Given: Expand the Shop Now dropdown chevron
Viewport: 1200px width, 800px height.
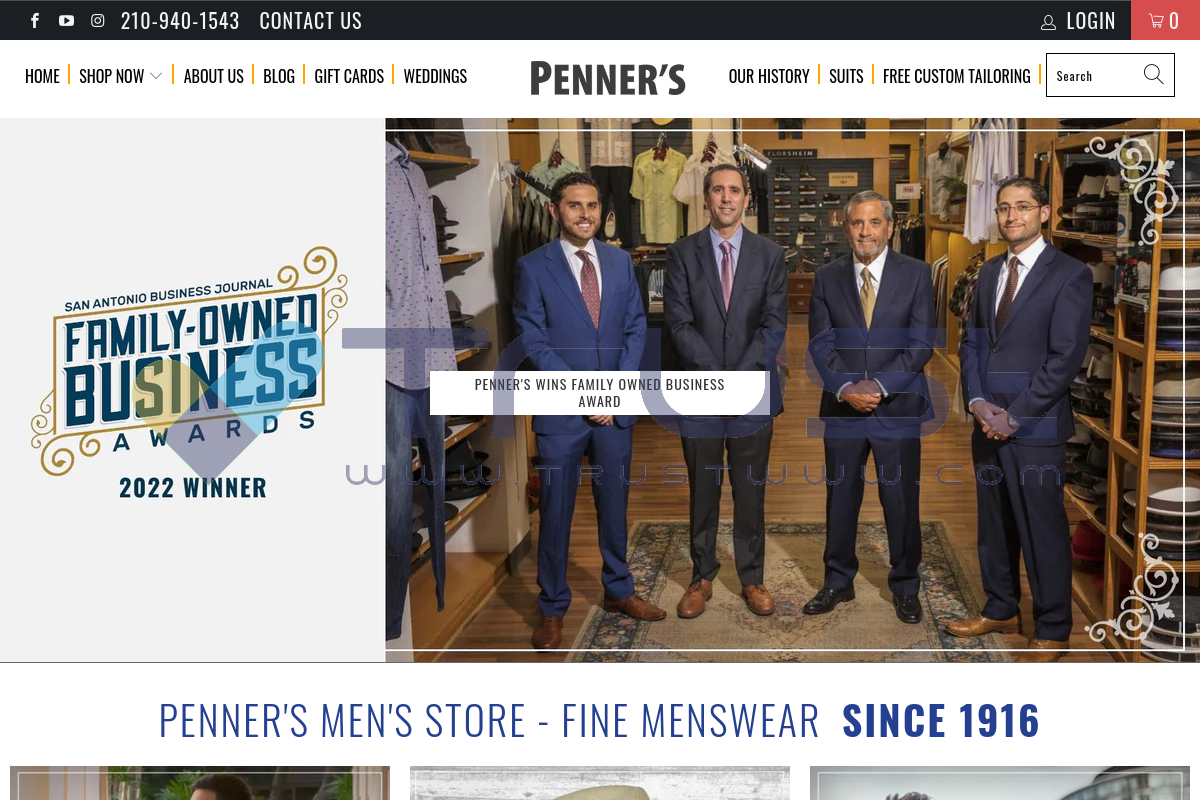Looking at the screenshot, I should pyautogui.click(x=156, y=76).
